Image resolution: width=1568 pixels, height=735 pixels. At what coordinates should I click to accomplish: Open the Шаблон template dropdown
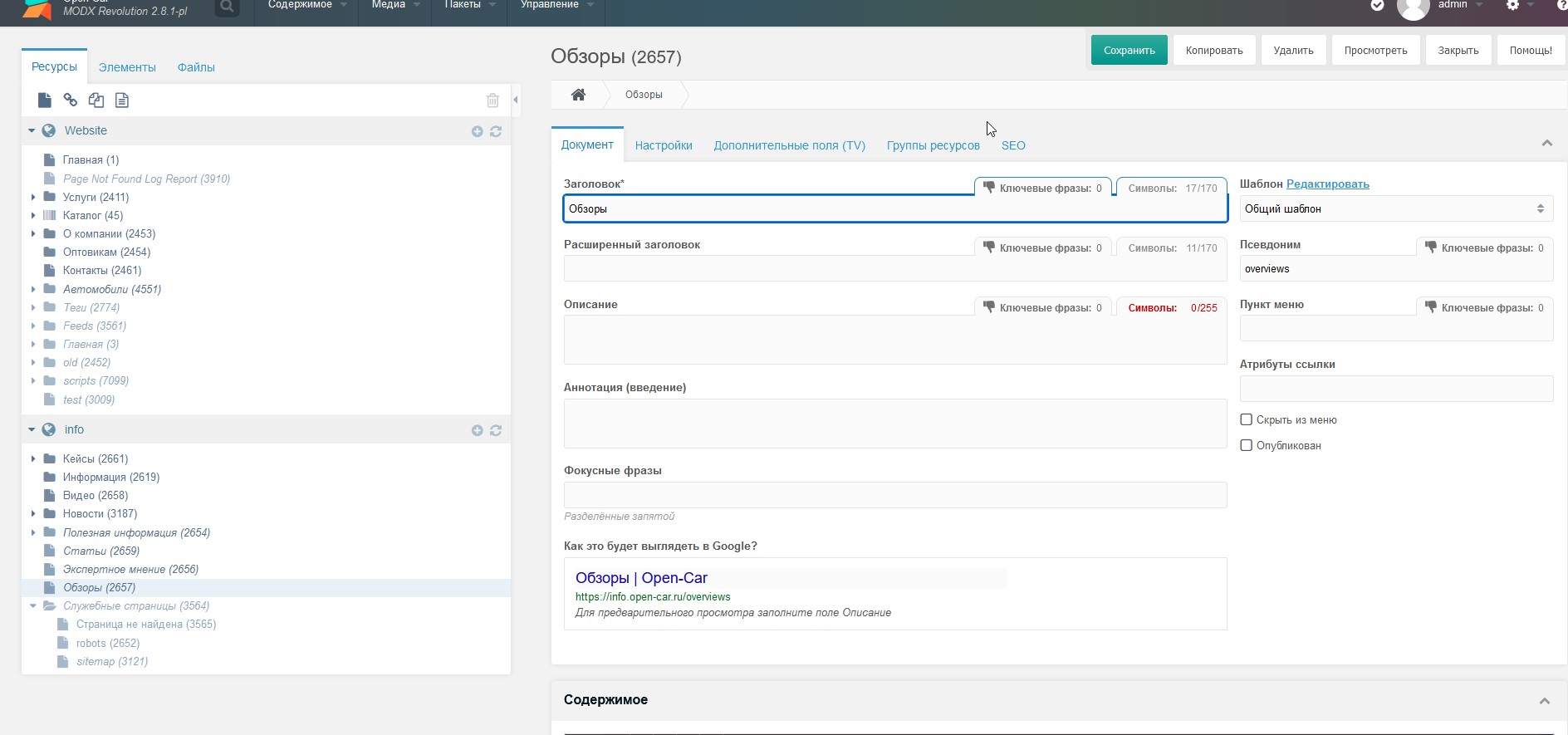[x=1395, y=209]
